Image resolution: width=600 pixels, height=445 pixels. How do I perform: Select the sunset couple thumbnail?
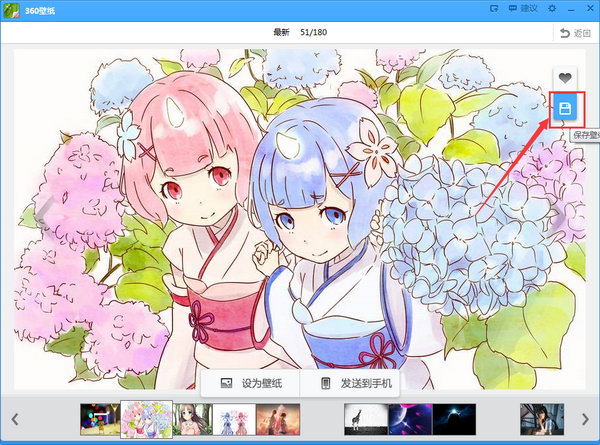click(x=278, y=419)
